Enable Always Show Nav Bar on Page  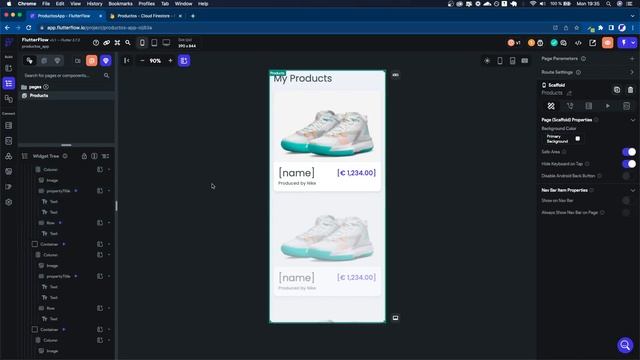pyautogui.click(x=629, y=212)
